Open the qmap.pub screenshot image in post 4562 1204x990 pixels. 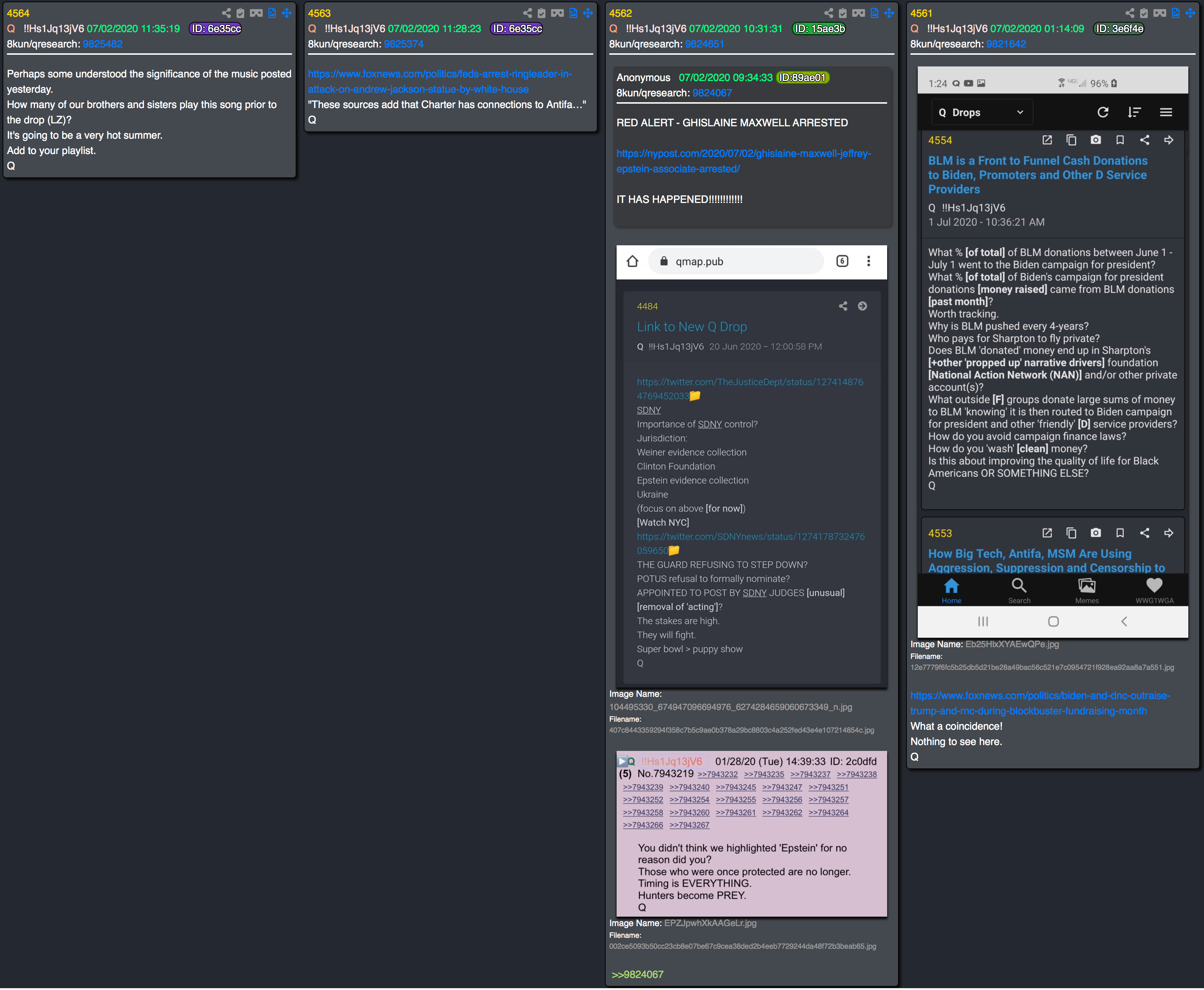pos(752,466)
